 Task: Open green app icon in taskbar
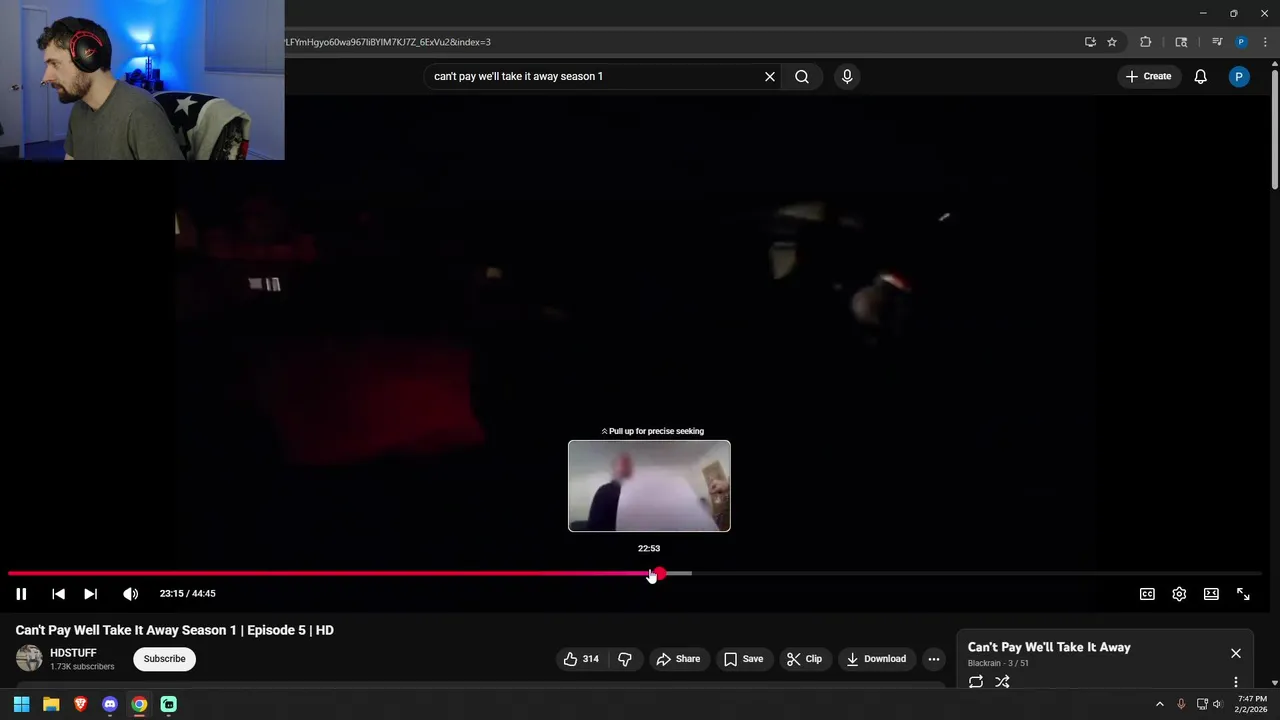[169, 704]
